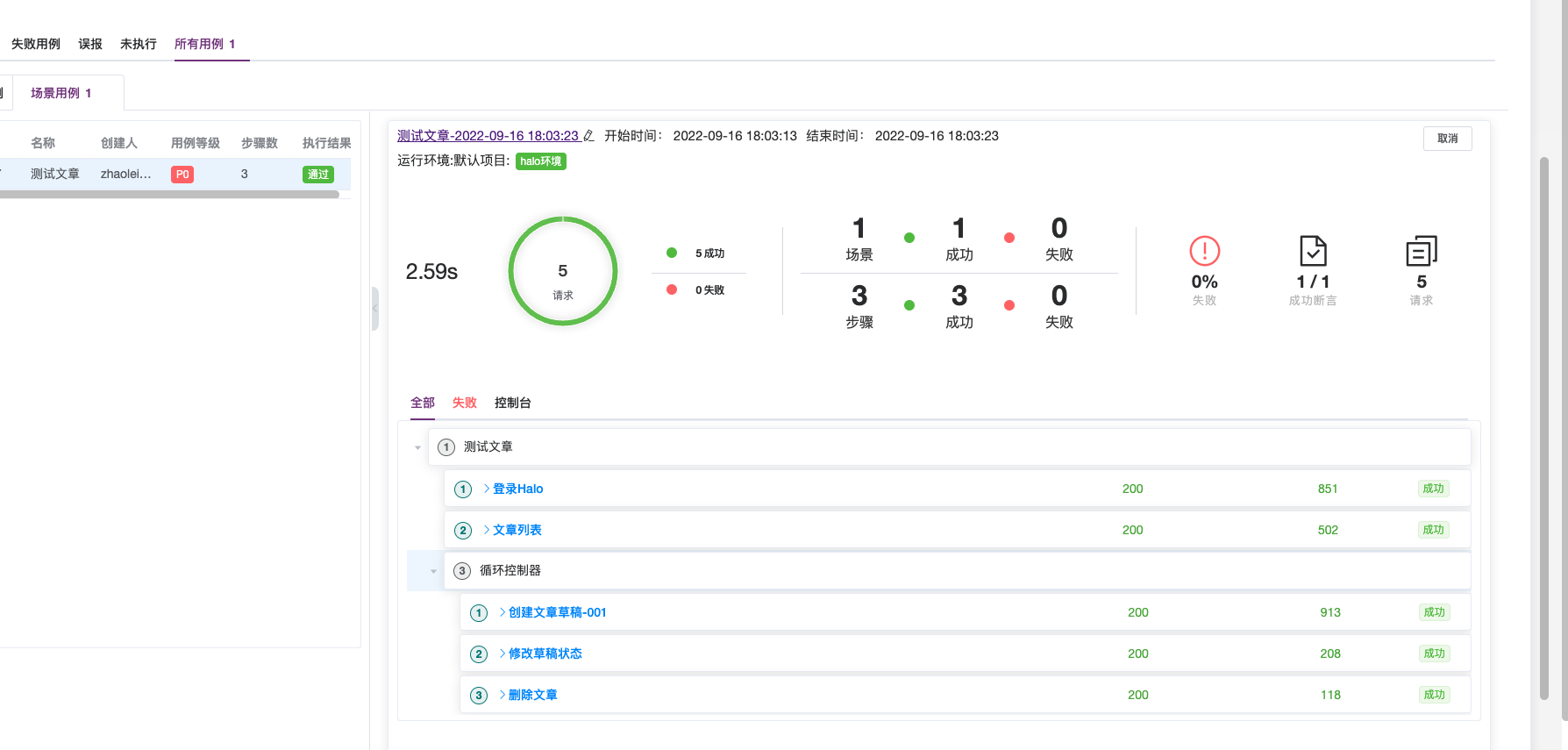Switch to the 失败用例 tab

coord(36,44)
